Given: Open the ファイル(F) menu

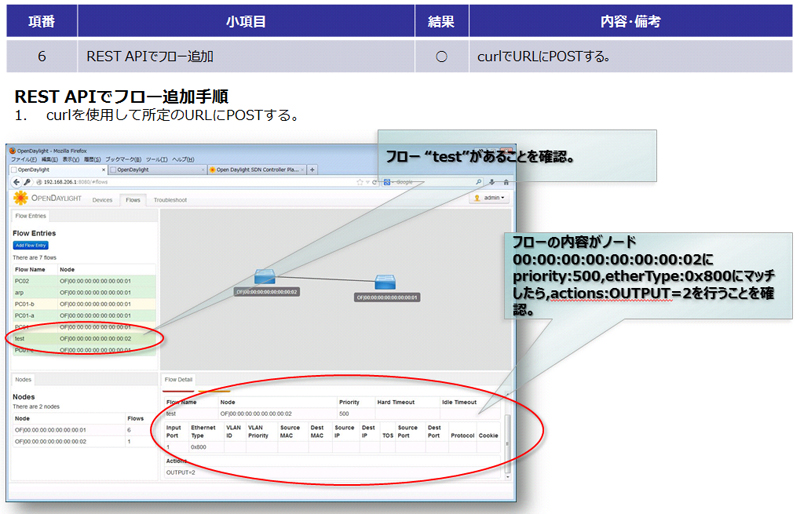Looking at the screenshot, I should click(x=23, y=160).
